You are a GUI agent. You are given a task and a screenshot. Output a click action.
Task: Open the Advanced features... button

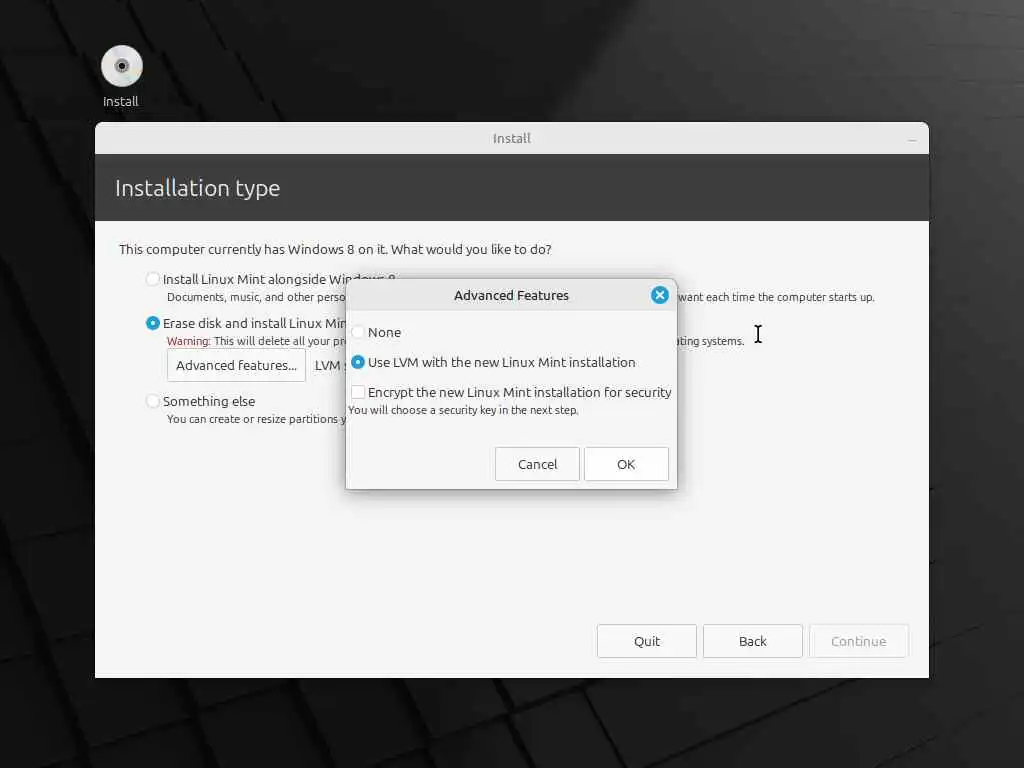(236, 366)
